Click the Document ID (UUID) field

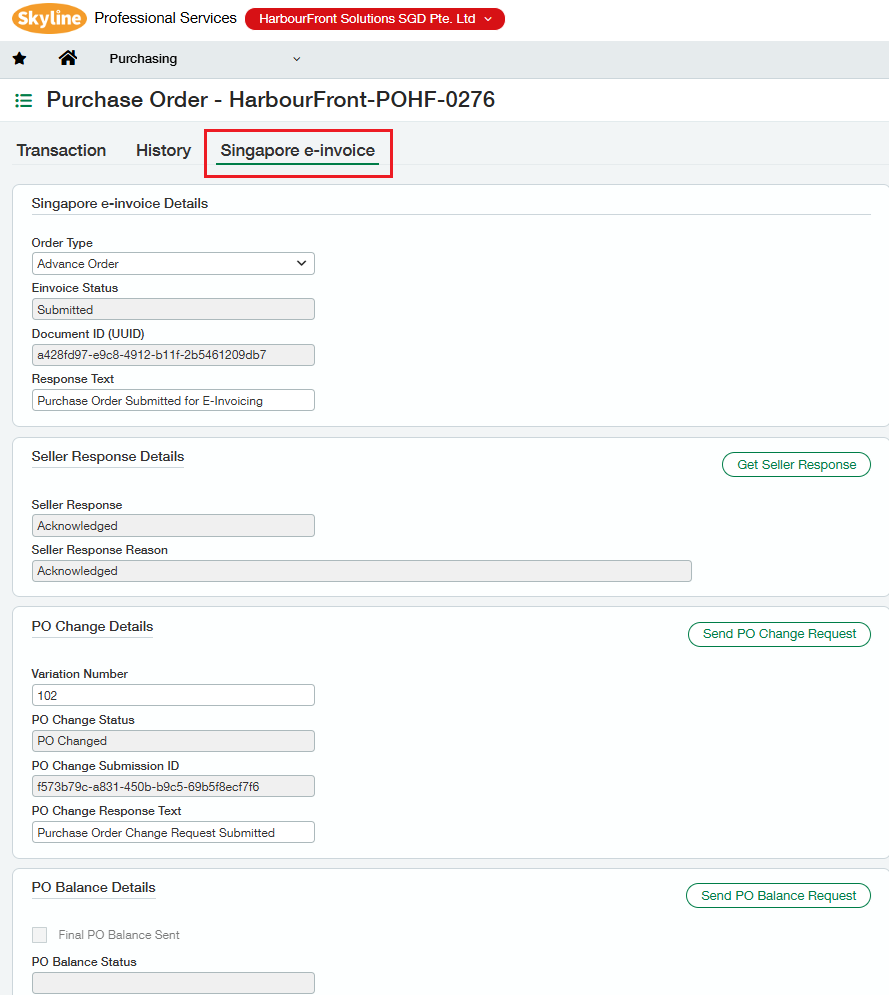pyautogui.click(x=173, y=355)
